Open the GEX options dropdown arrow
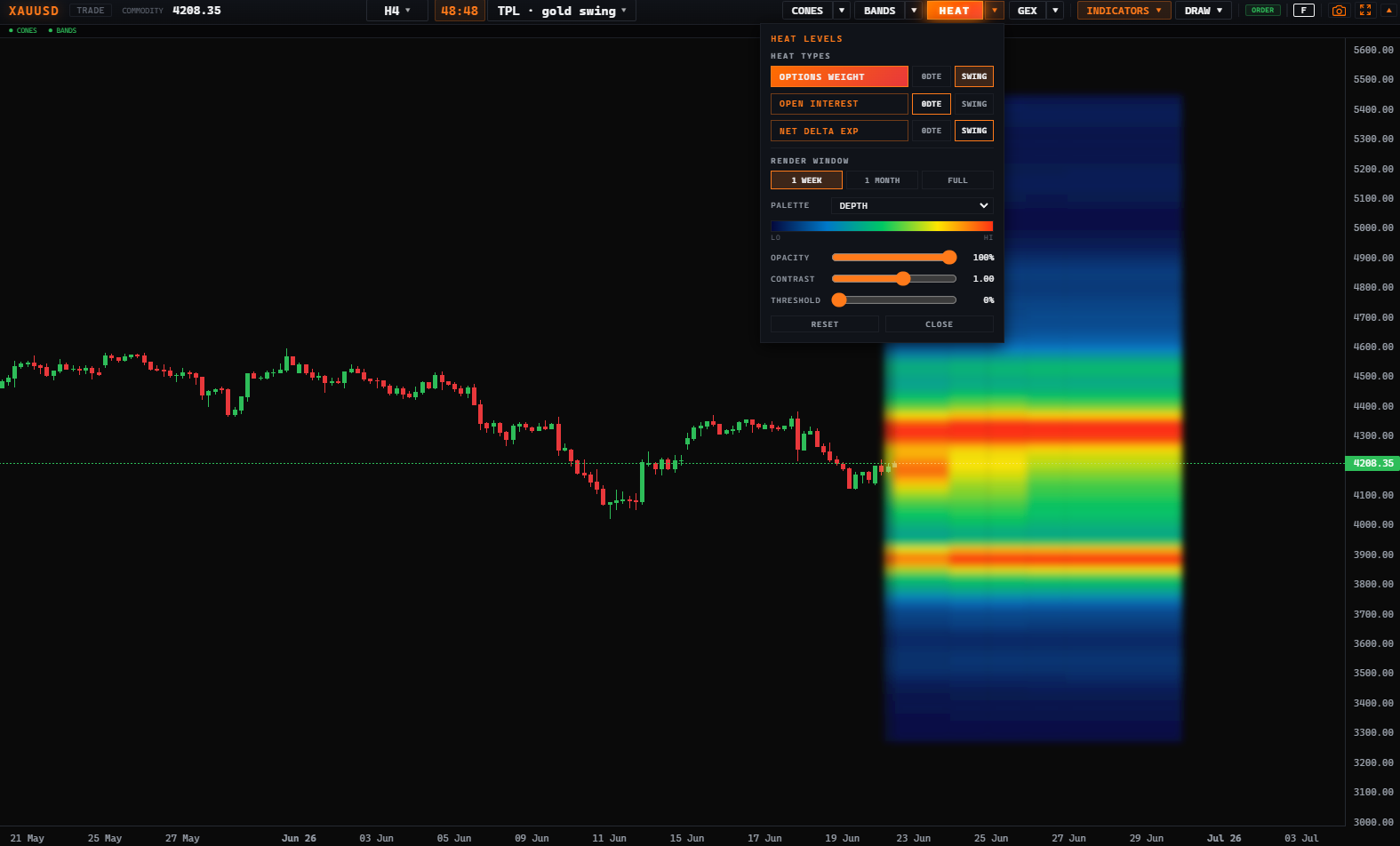 point(1055,11)
